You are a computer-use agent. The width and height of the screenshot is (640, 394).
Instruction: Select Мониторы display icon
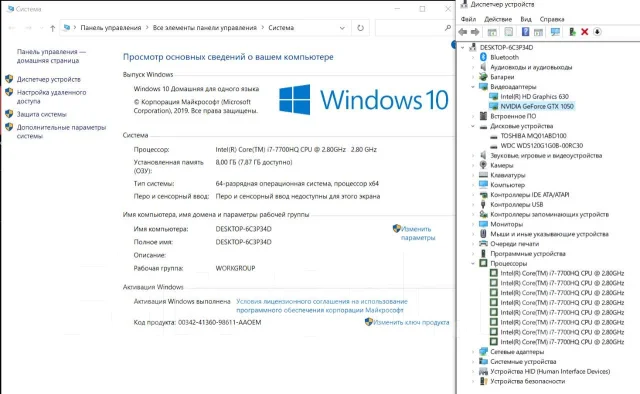coord(483,224)
